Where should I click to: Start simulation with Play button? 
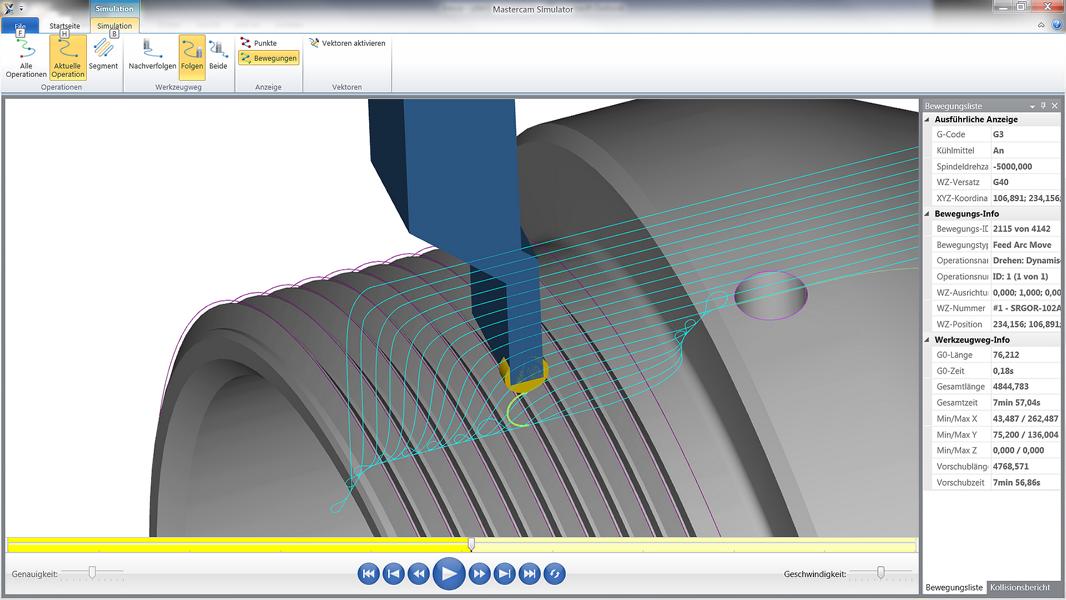point(449,573)
